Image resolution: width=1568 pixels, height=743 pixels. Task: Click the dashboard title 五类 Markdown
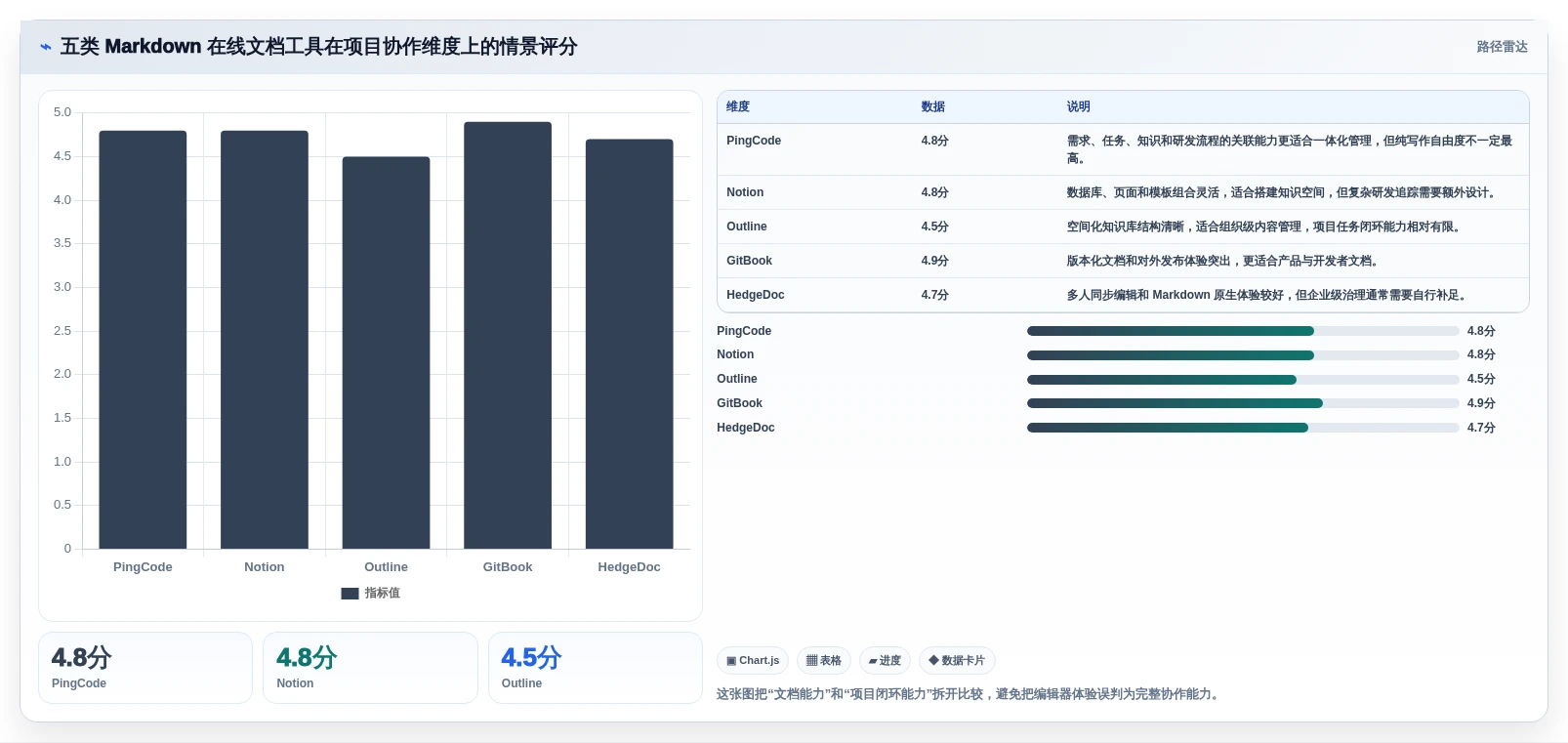318,47
